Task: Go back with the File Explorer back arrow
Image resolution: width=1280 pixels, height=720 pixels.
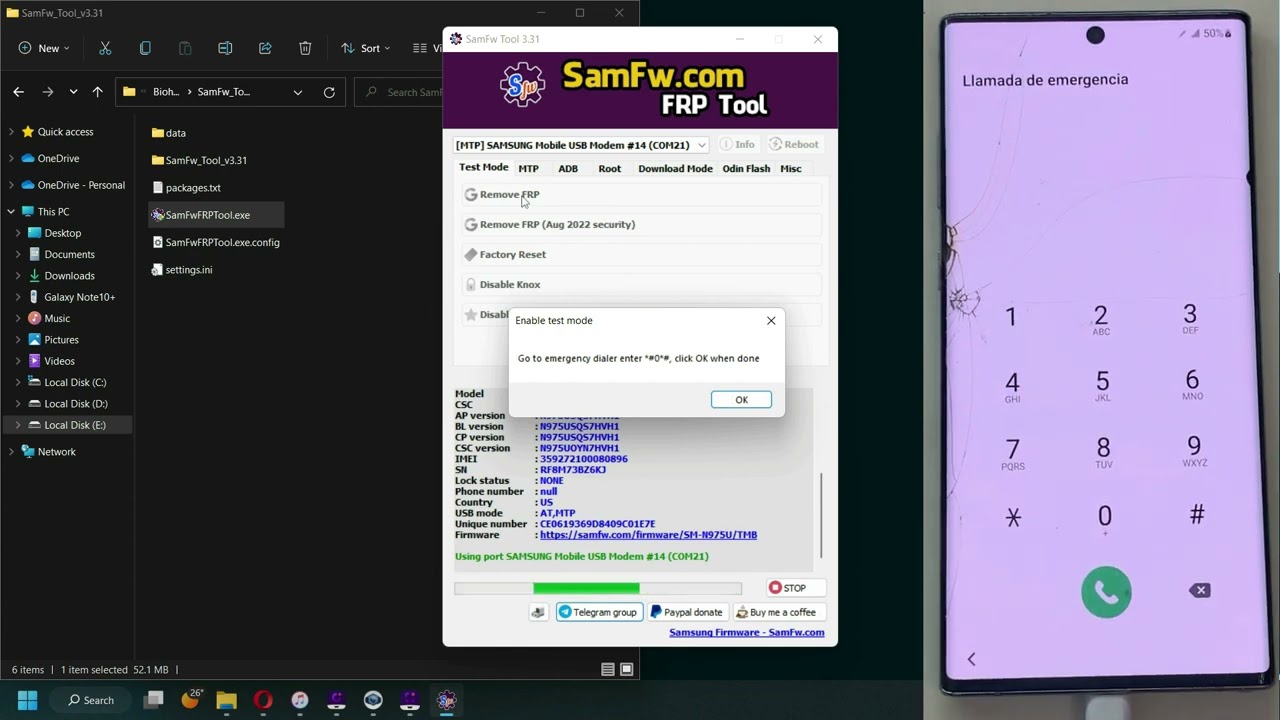Action: pyautogui.click(x=19, y=92)
